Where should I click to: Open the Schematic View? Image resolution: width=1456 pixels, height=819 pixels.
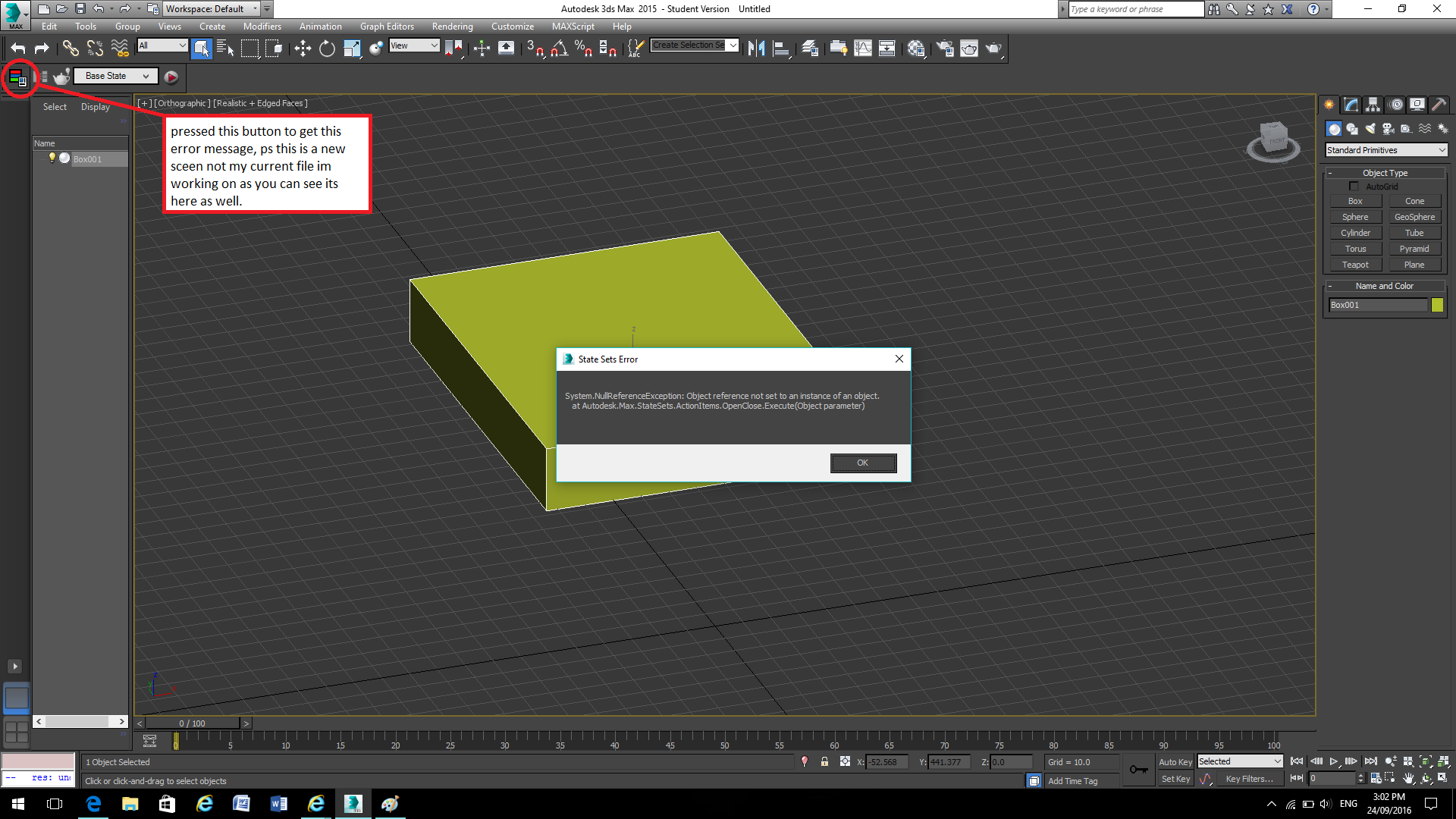[x=887, y=48]
